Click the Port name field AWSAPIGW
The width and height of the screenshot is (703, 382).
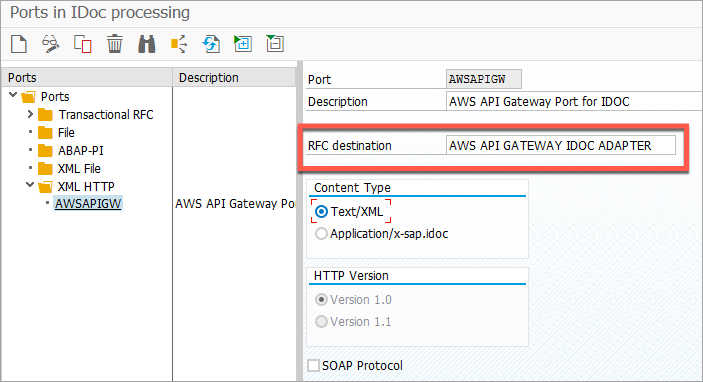click(484, 79)
